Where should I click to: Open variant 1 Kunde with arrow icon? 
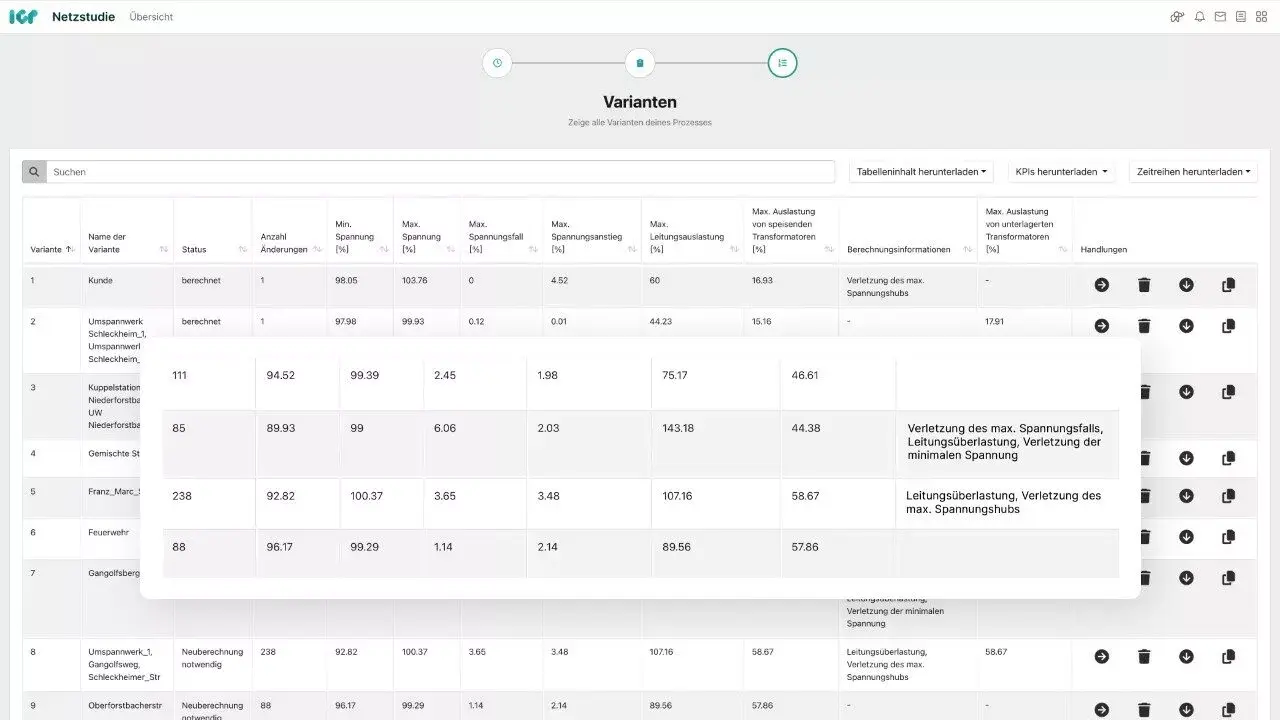coord(1101,285)
